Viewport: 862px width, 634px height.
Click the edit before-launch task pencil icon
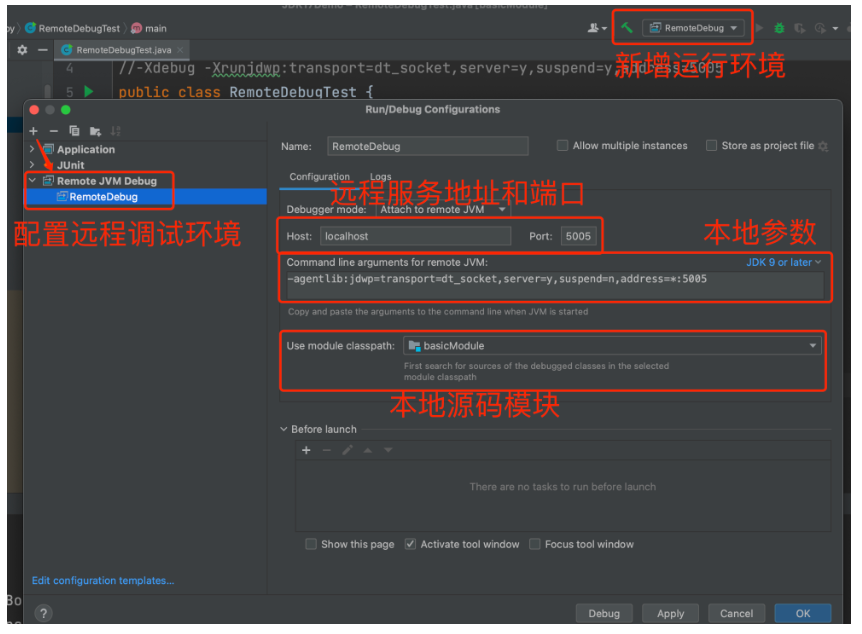347,450
